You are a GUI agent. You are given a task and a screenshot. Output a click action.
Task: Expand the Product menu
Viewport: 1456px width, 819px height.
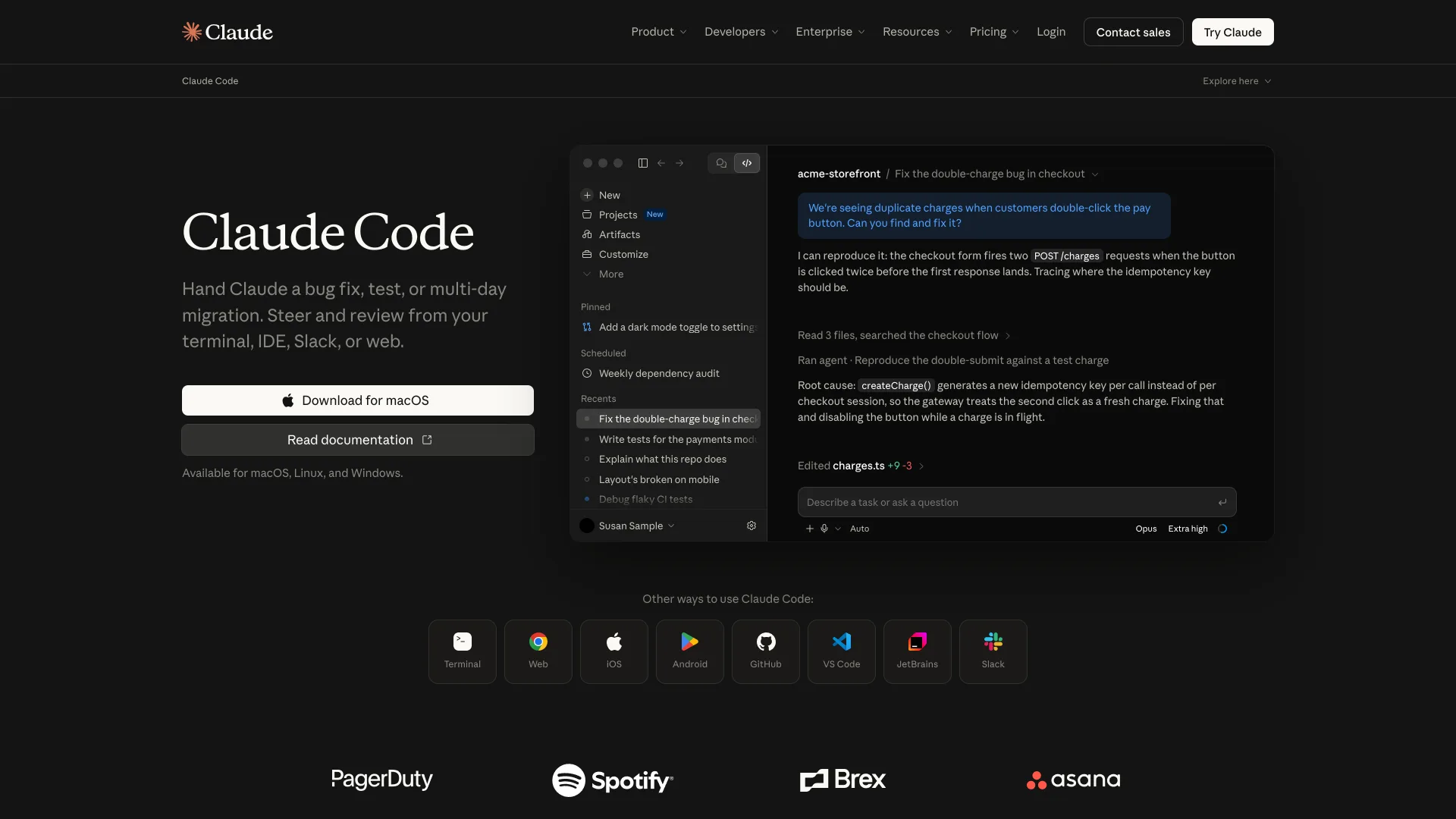coord(659,32)
